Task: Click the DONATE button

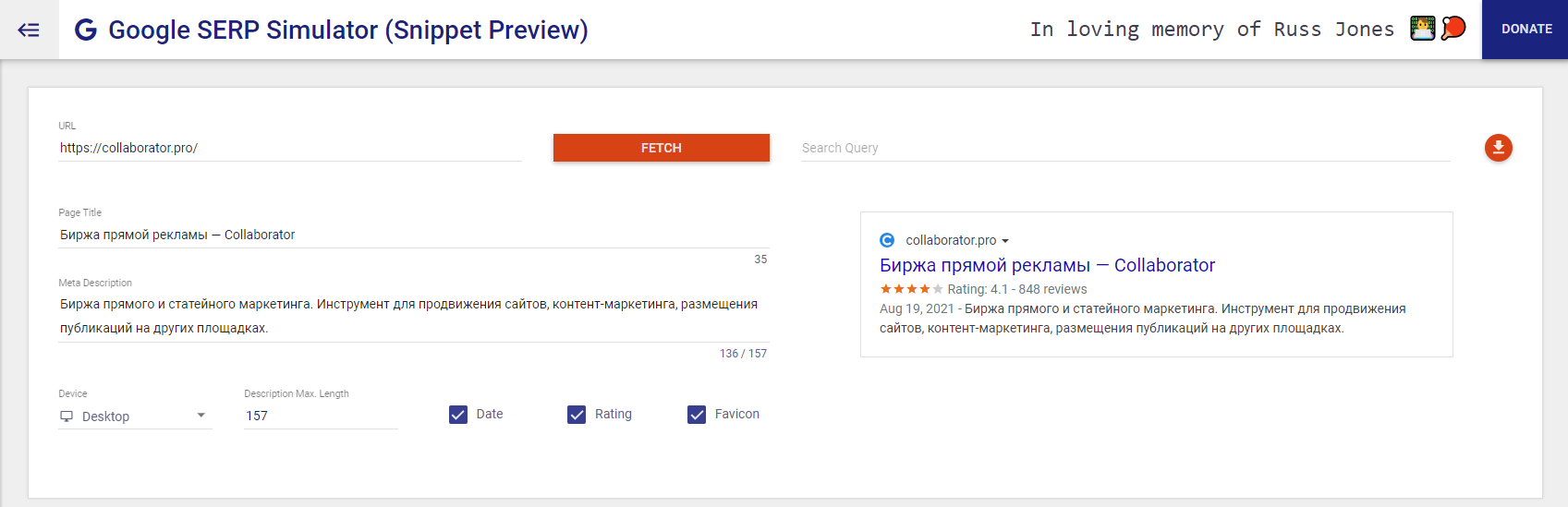Action: click(x=1525, y=30)
